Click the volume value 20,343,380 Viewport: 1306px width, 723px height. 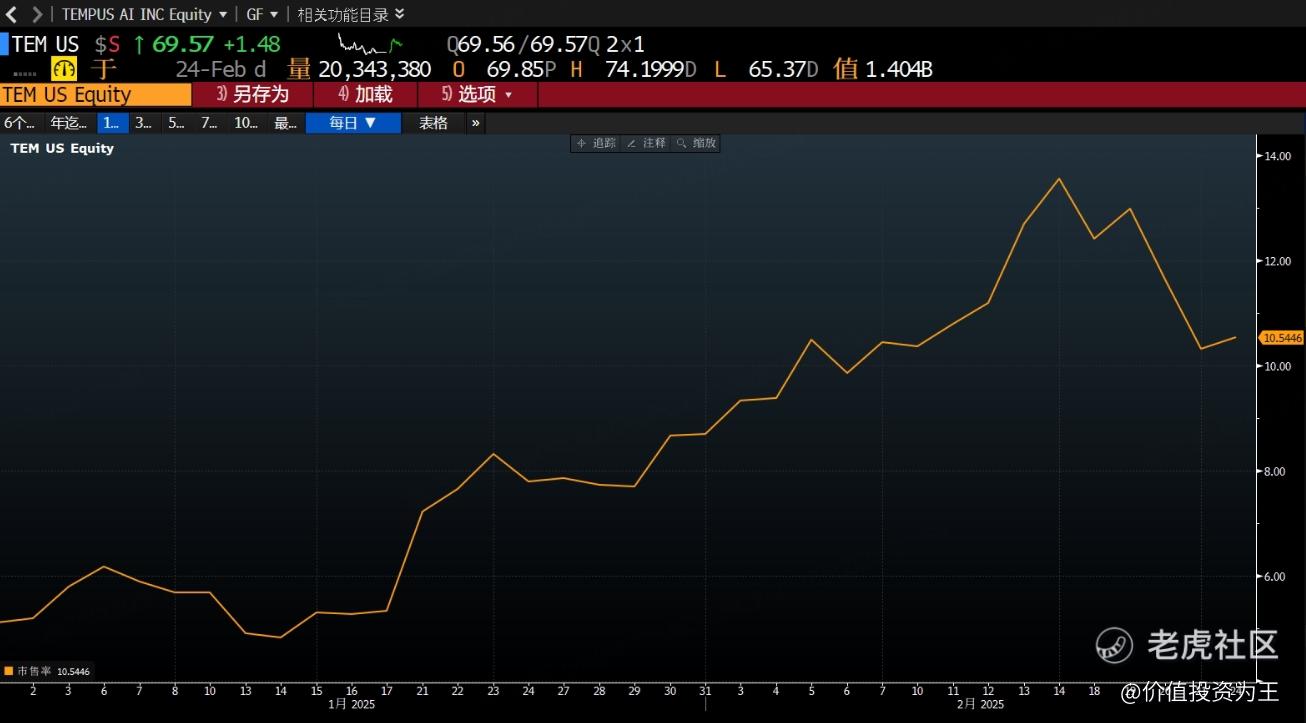click(x=375, y=69)
